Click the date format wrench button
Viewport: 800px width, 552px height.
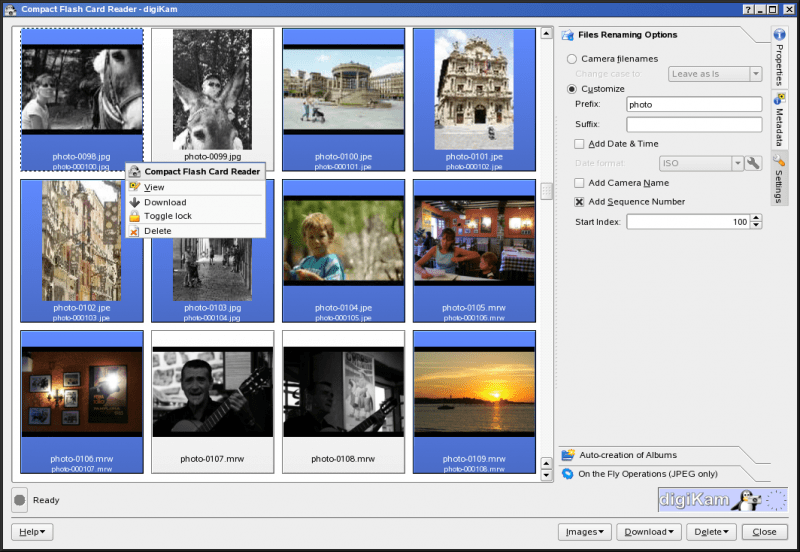click(753, 163)
